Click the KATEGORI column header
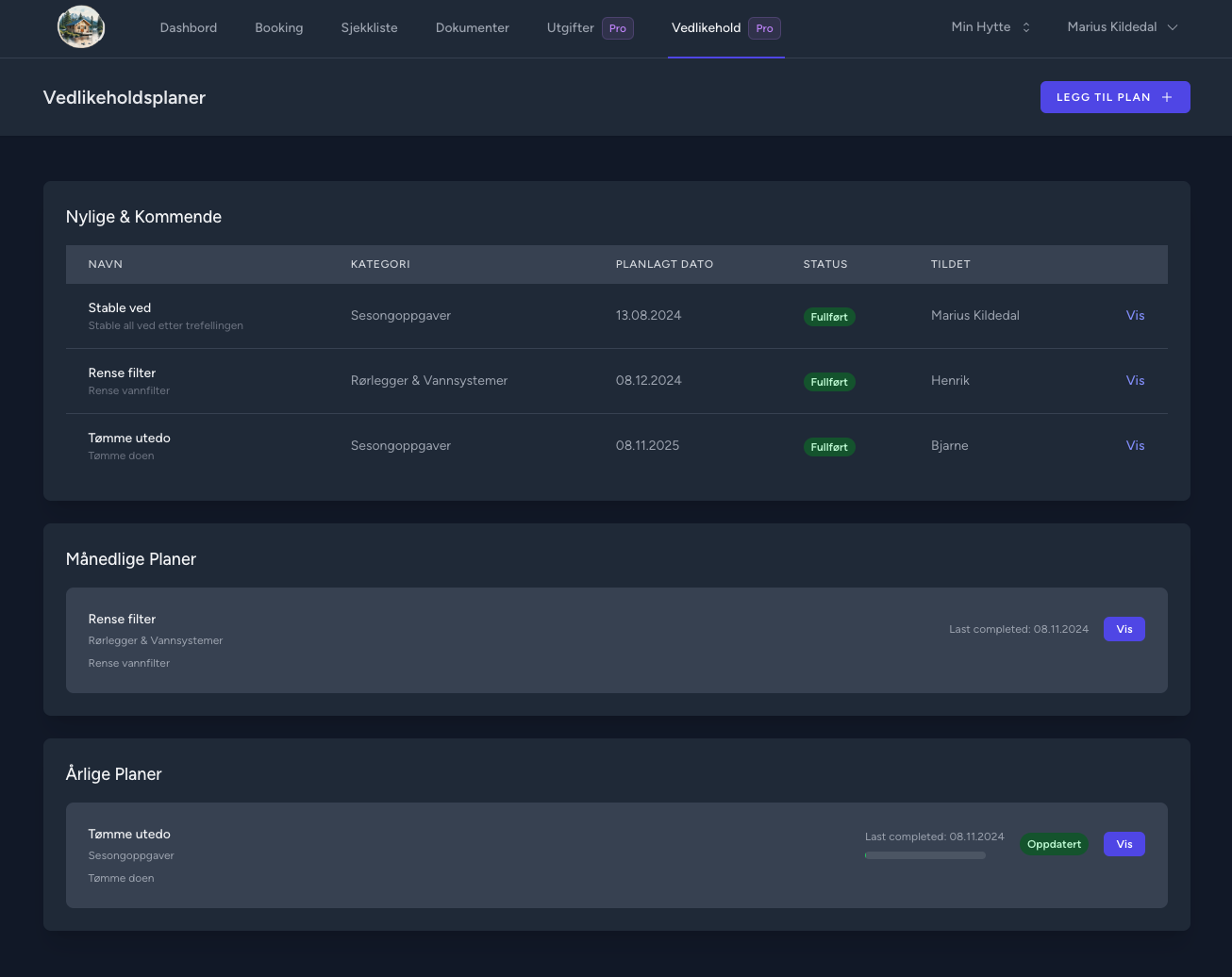 (380, 264)
